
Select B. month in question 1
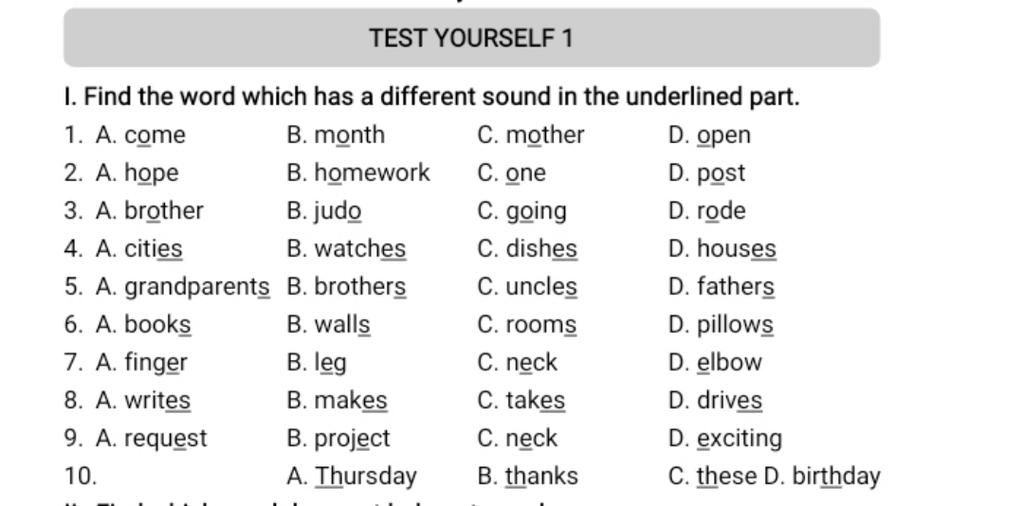[336, 135]
